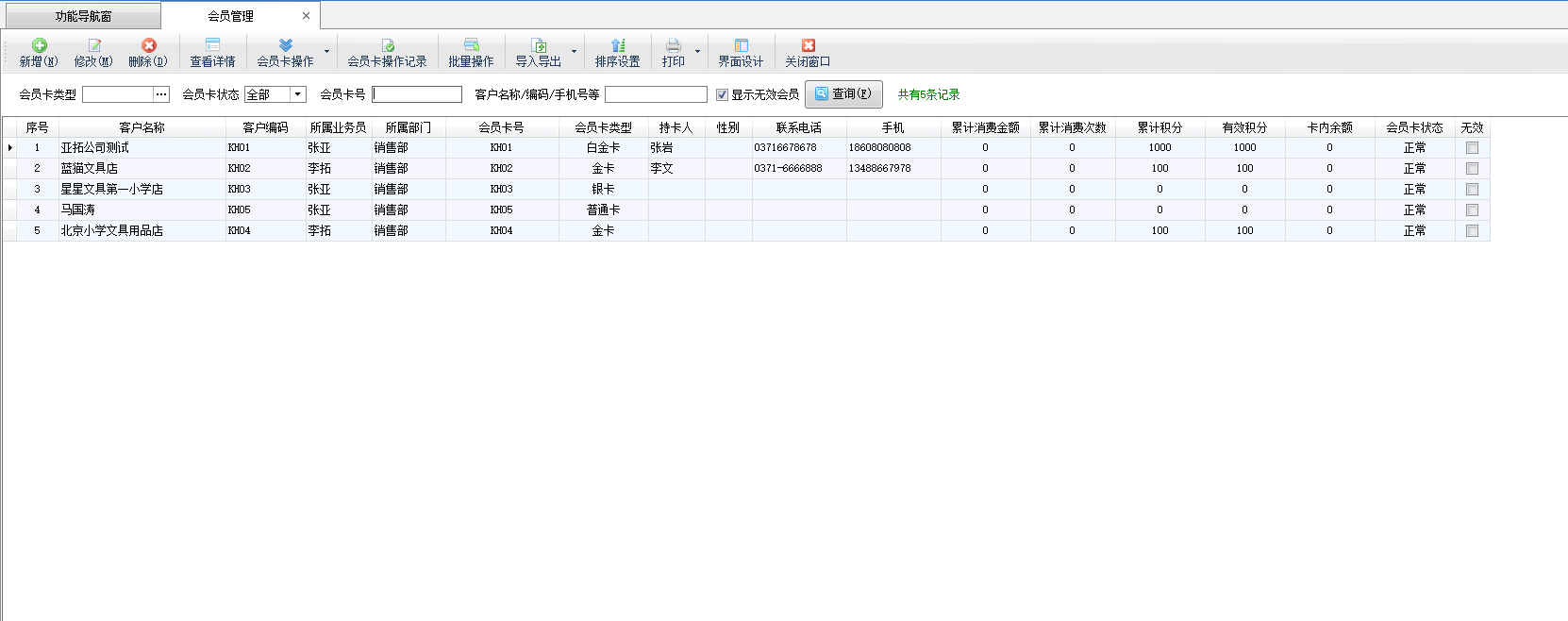Switch to the 功能导航窗 tab

[83, 16]
